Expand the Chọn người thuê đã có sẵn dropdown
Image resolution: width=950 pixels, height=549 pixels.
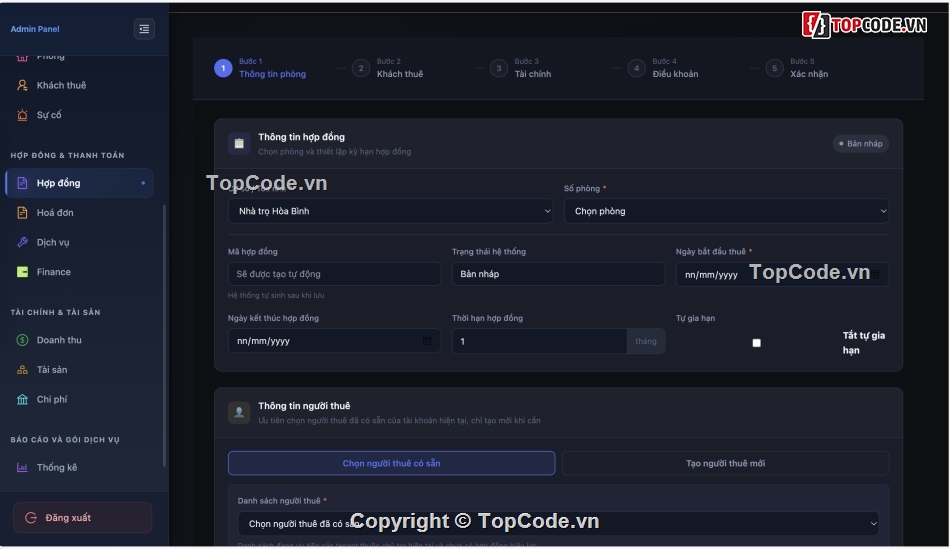coord(559,524)
